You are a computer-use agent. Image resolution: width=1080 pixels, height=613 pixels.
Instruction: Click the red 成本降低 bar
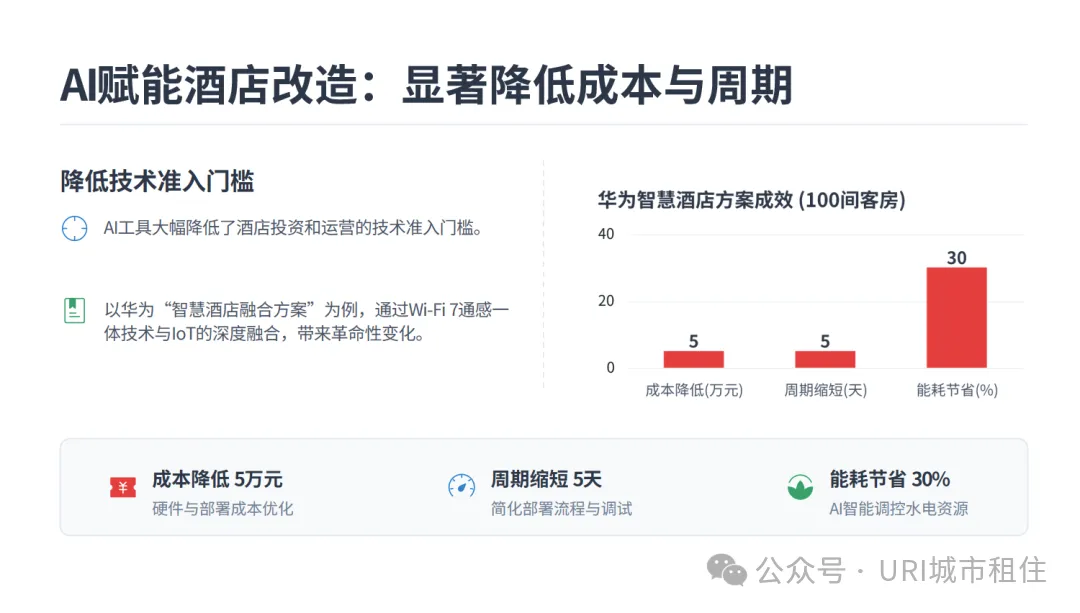coord(693,359)
